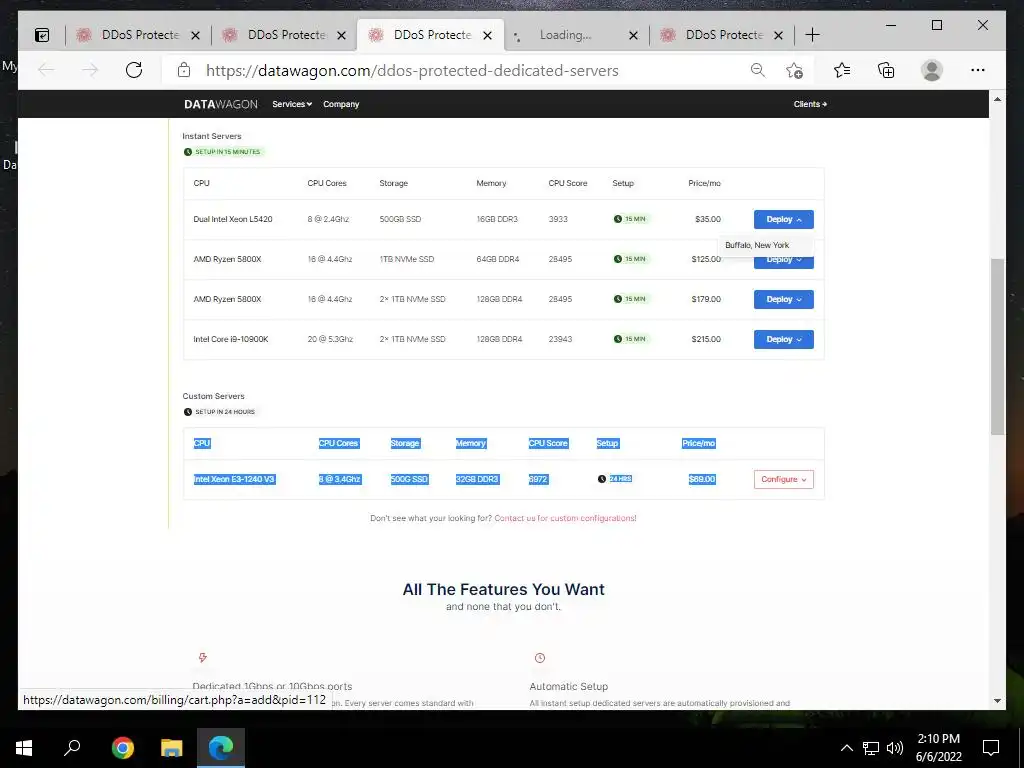Expand Deploy for the Intel Core i9-10900K
Screen dimensions: 1024x768
784,339
